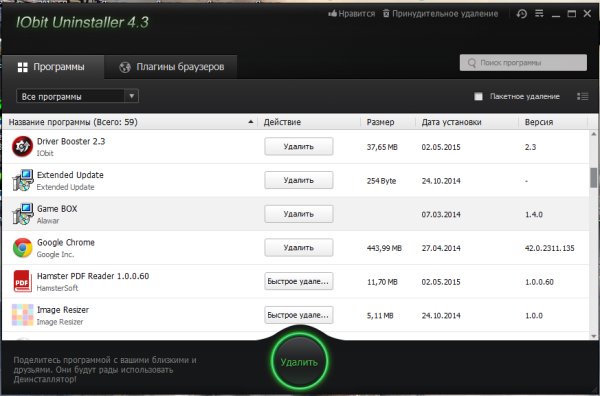Click the Google Inc. publisher text
Image resolution: width=600 pixels, height=396 pixels.
pos(55,254)
